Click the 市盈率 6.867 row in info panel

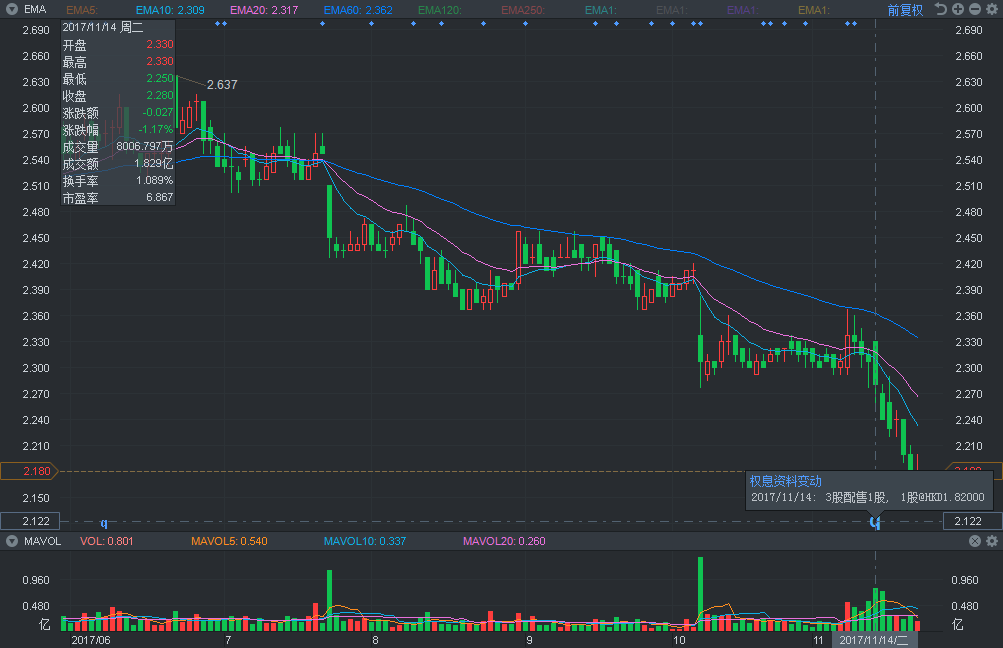pos(118,198)
